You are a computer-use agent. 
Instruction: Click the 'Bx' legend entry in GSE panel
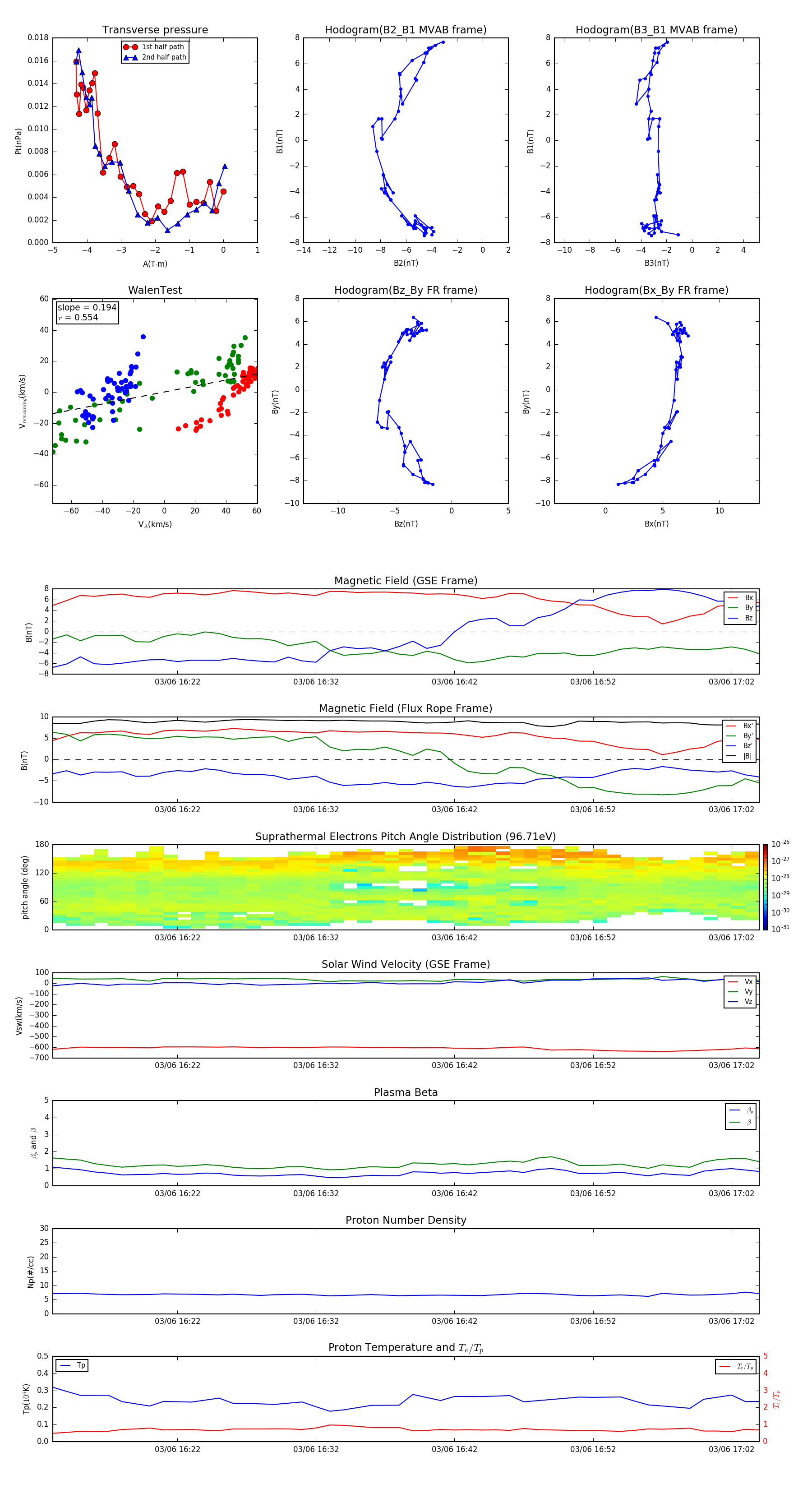741,598
